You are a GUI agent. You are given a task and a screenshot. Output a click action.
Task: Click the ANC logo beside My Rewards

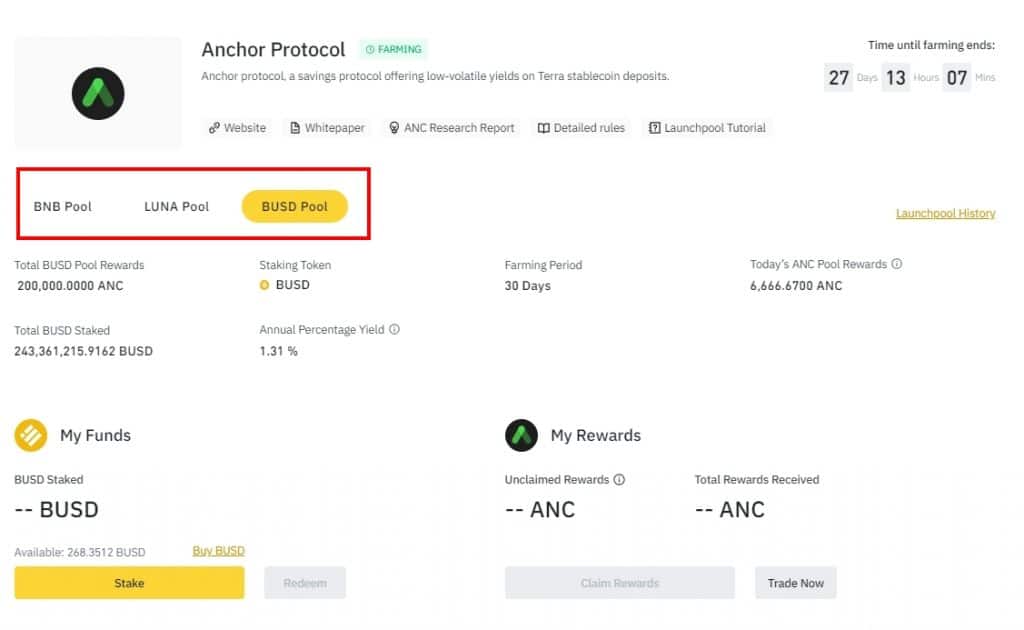click(x=521, y=435)
